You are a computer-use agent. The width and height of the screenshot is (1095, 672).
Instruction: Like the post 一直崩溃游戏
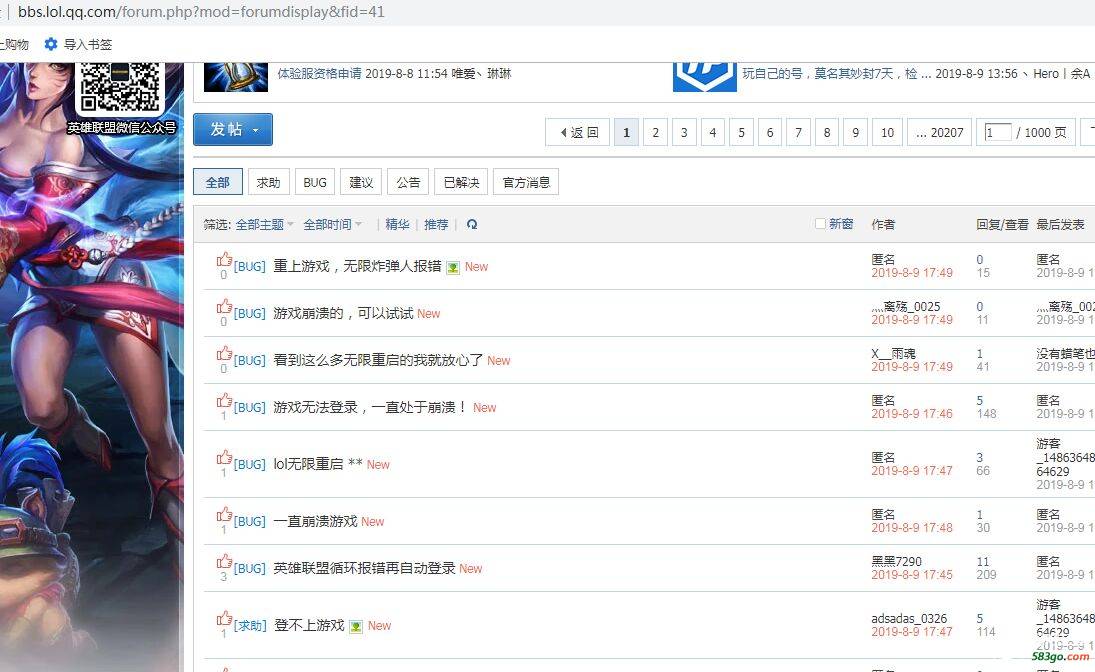223,515
